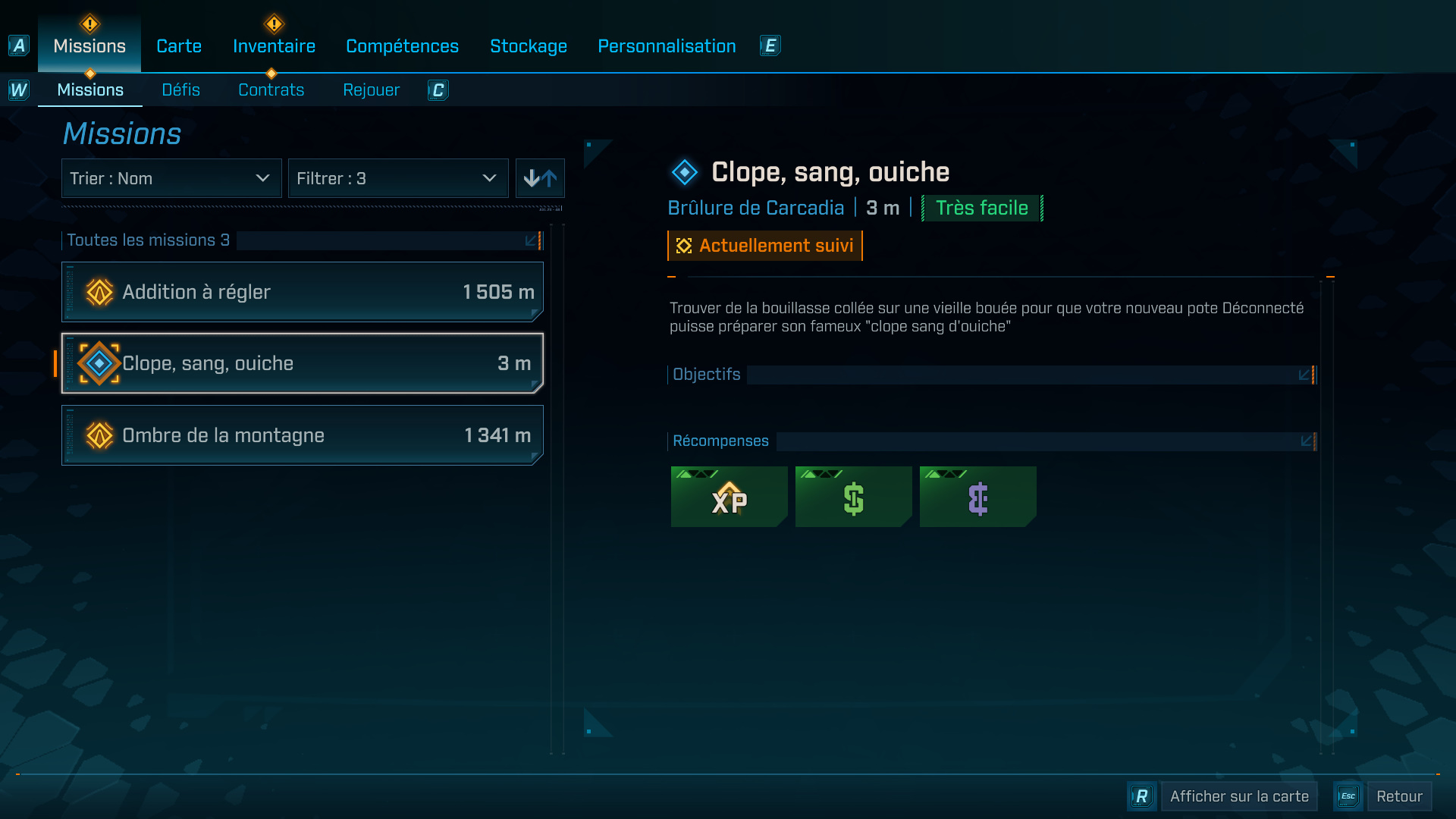Click the Retour button

point(1399,796)
